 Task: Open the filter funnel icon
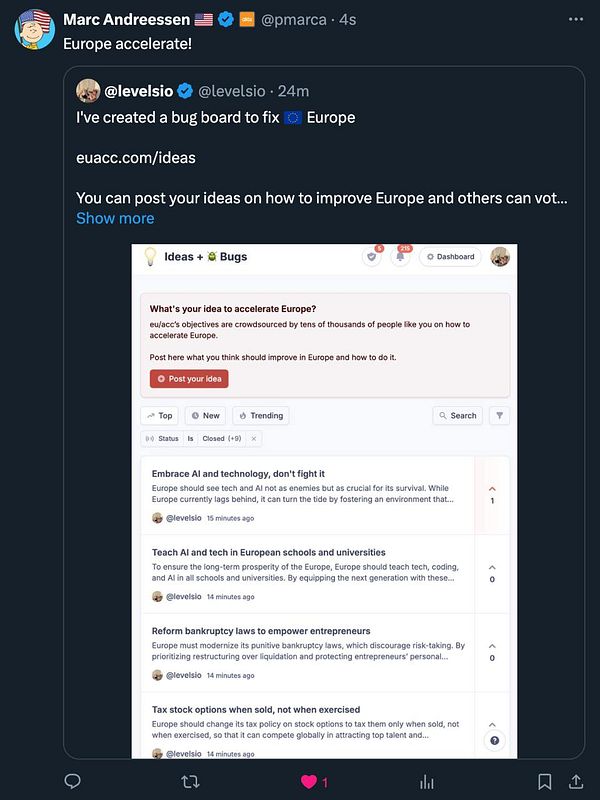click(x=499, y=416)
